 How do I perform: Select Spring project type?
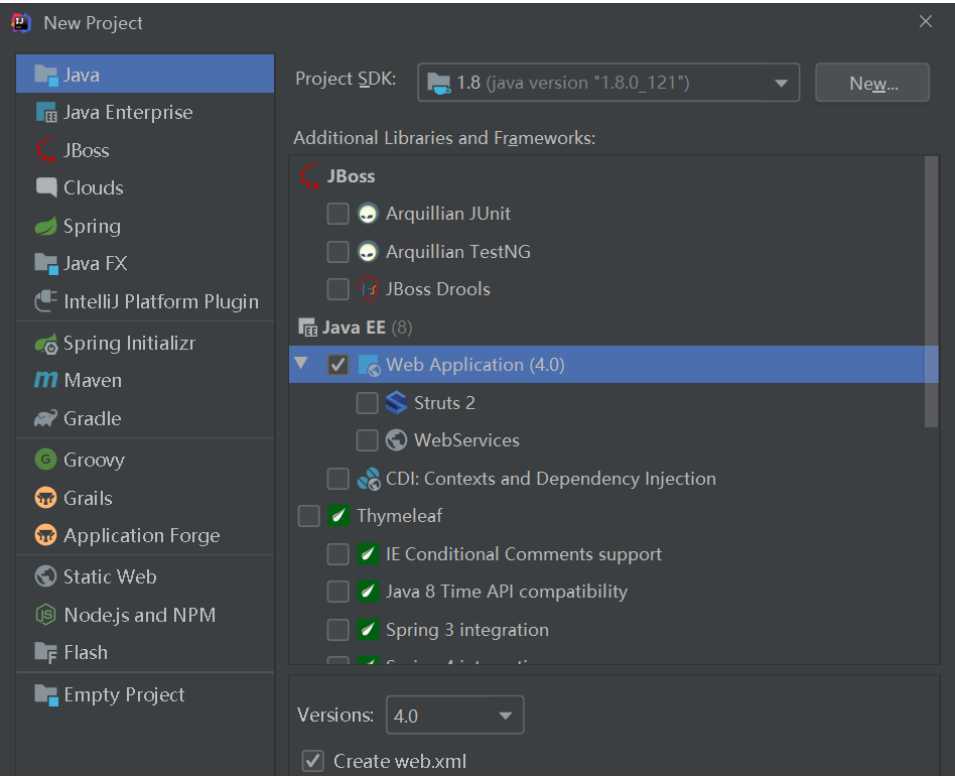145,226
